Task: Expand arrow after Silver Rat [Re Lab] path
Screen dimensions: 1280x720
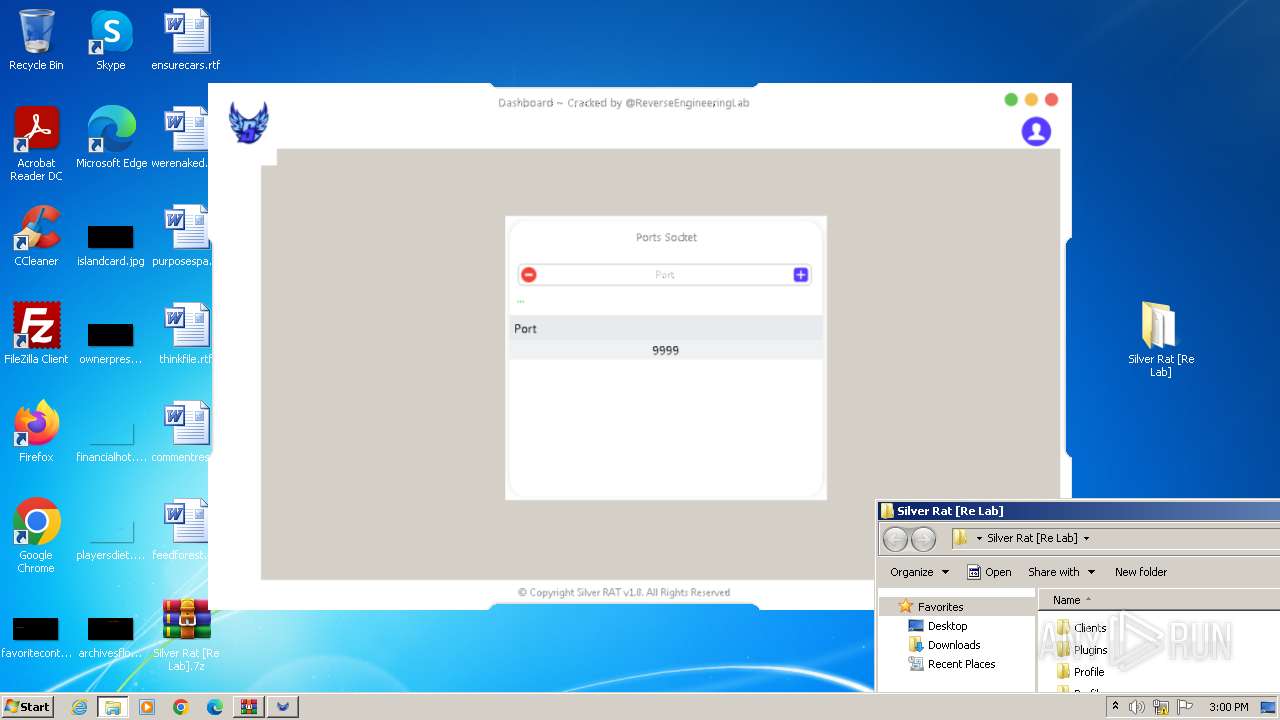Action: [x=1086, y=538]
